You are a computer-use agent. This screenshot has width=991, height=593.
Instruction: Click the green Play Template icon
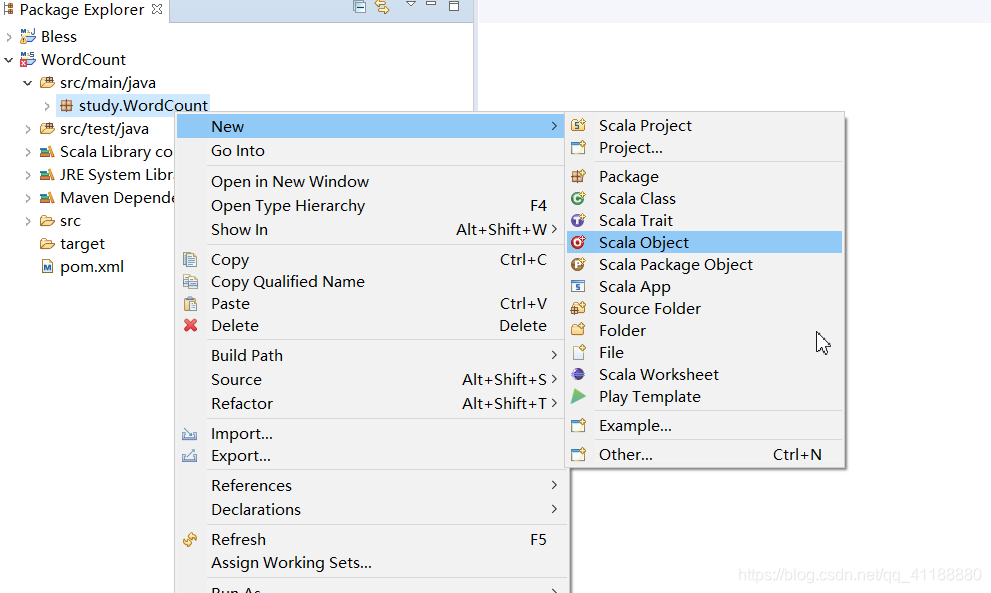[x=578, y=396]
